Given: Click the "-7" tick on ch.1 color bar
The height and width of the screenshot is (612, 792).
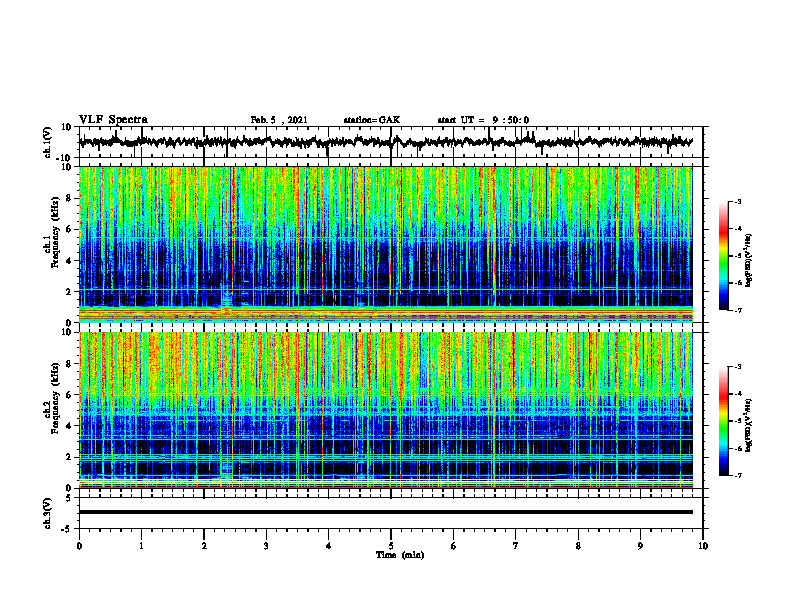Looking at the screenshot, I should click(x=737, y=310).
